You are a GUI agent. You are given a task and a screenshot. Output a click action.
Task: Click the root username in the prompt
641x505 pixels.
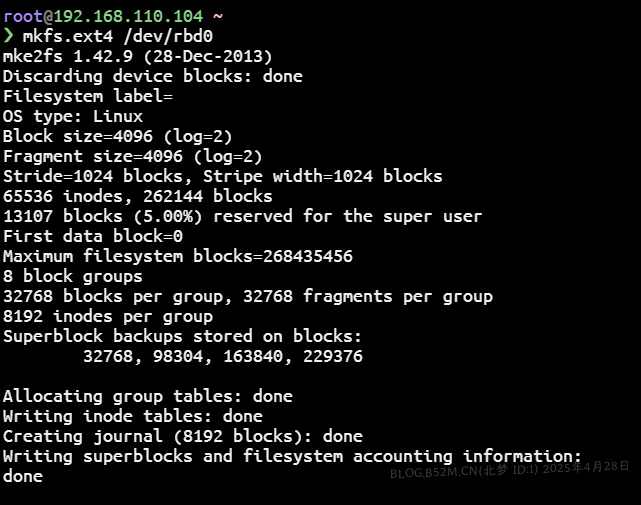[22, 16]
